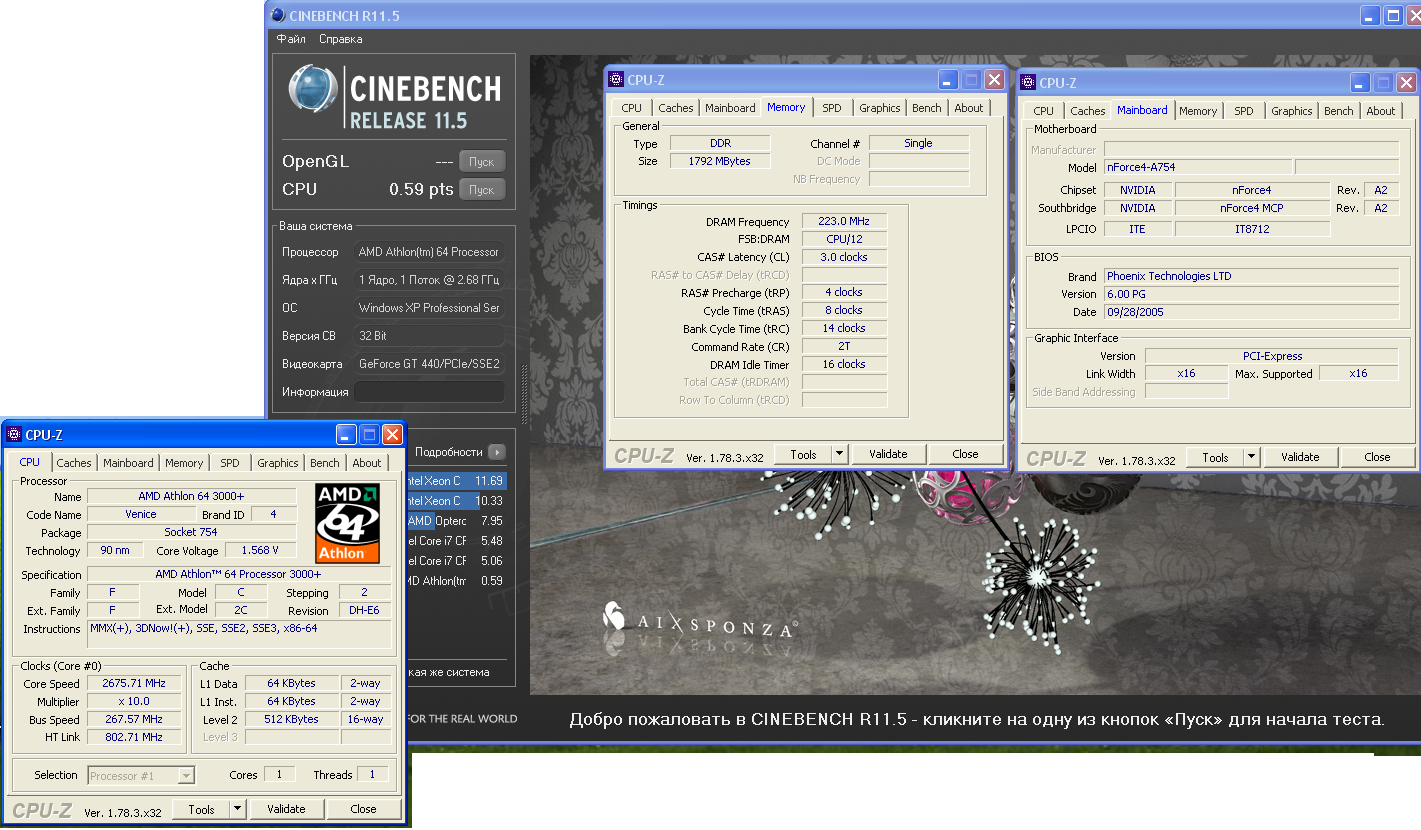Start OpenGL test with Пуск button
The height and width of the screenshot is (830, 1421).
tap(482, 161)
